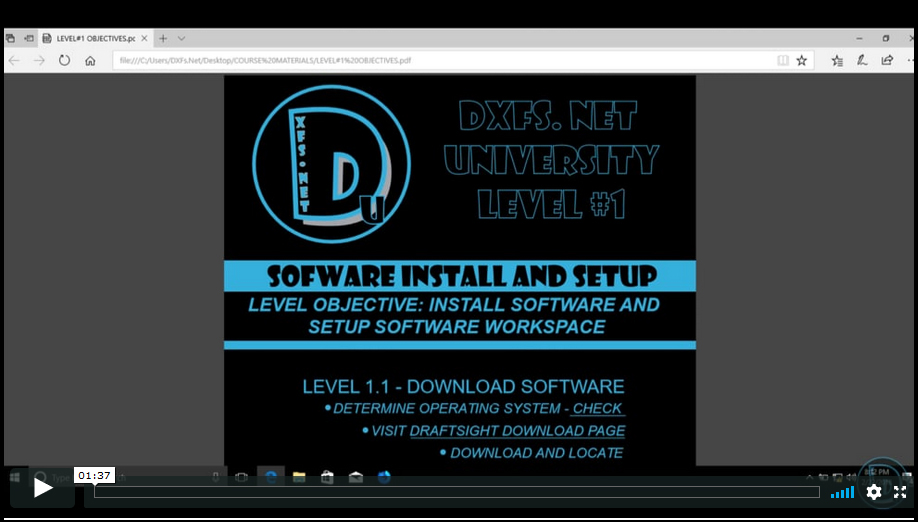The height and width of the screenshot is (522, 918).
Task: Open the Mail taskbar icon
Action: point(355,477)
